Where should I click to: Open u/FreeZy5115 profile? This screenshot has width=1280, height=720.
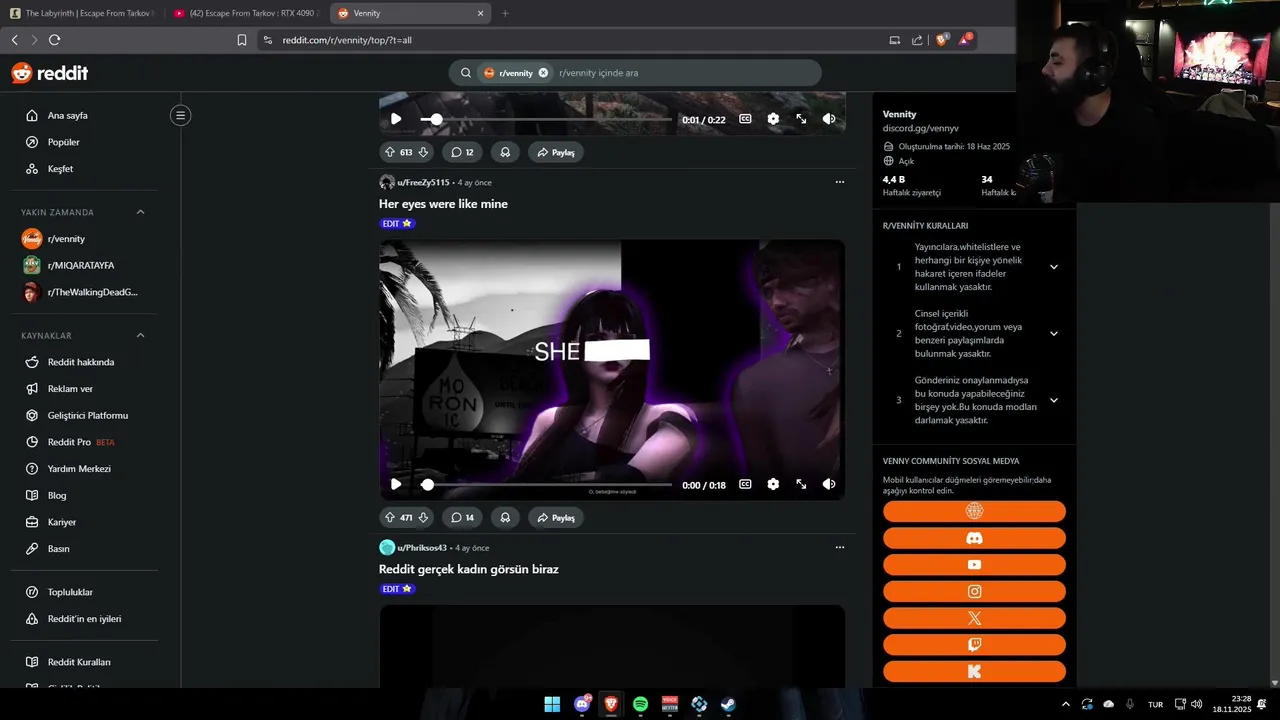tap(423, 182)
